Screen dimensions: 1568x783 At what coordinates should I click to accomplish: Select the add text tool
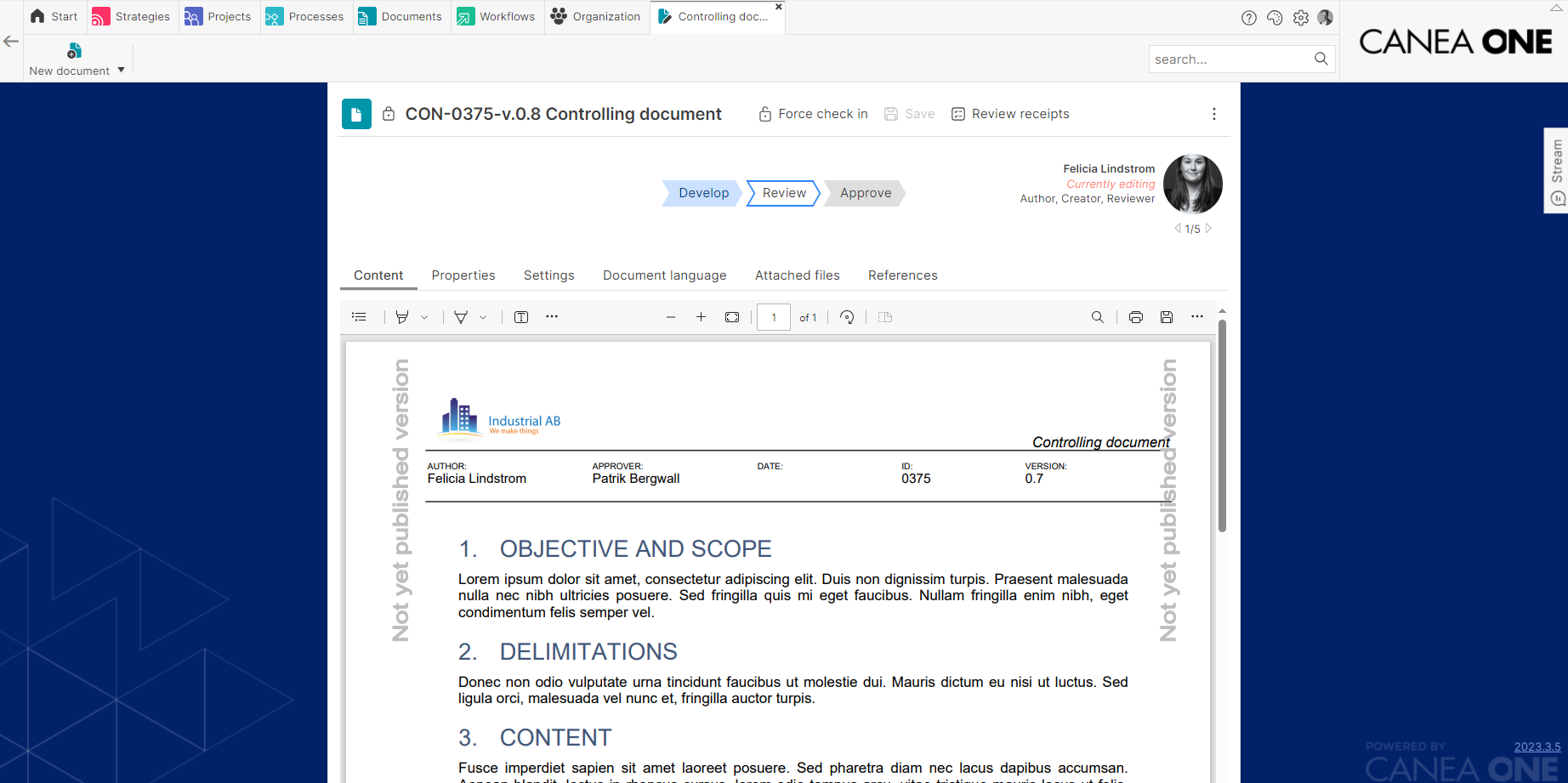pos(521,317)
